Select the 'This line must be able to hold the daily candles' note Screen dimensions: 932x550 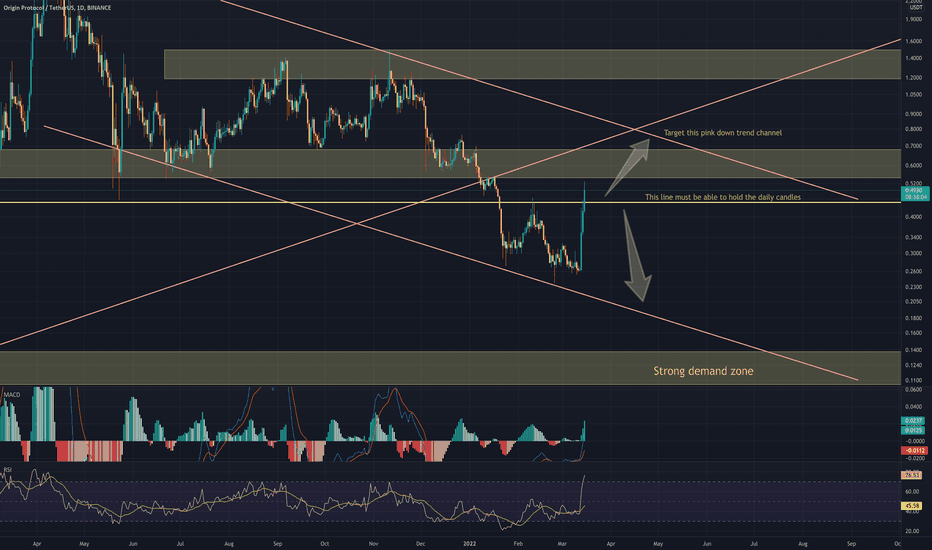723,197
